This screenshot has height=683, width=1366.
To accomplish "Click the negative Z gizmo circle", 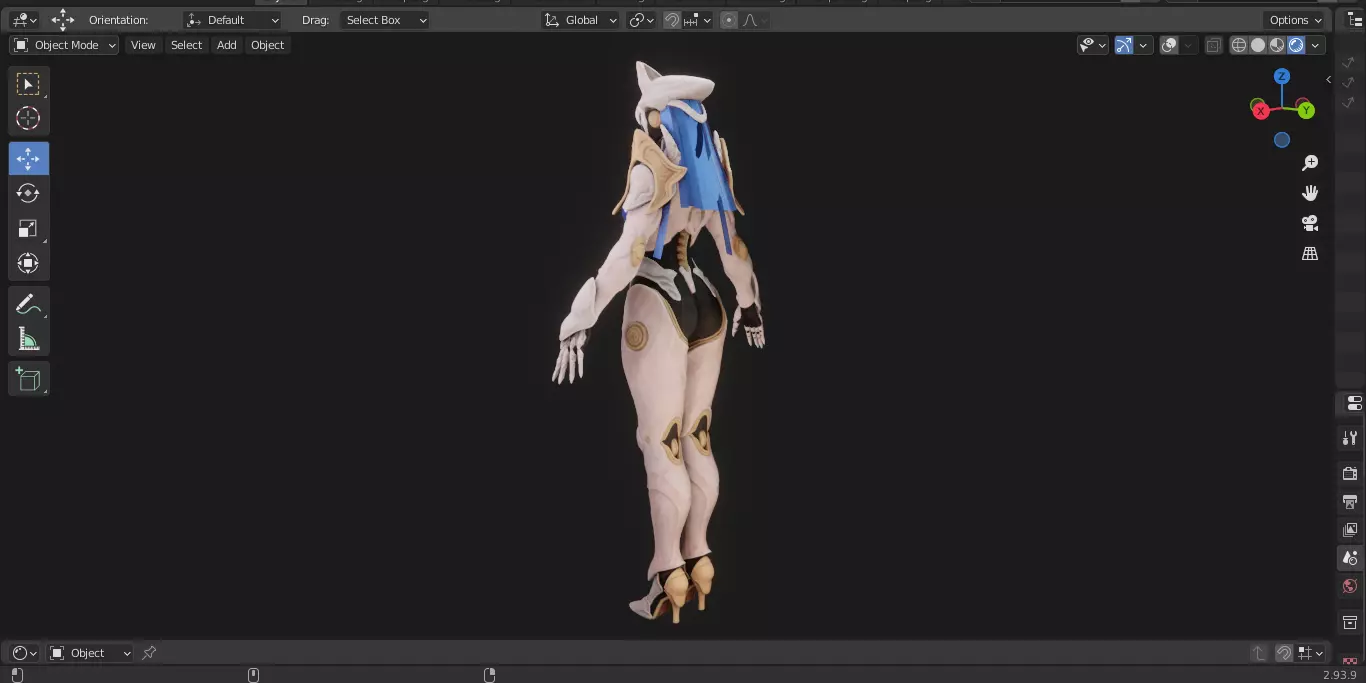I will [x=1282, y=140].
